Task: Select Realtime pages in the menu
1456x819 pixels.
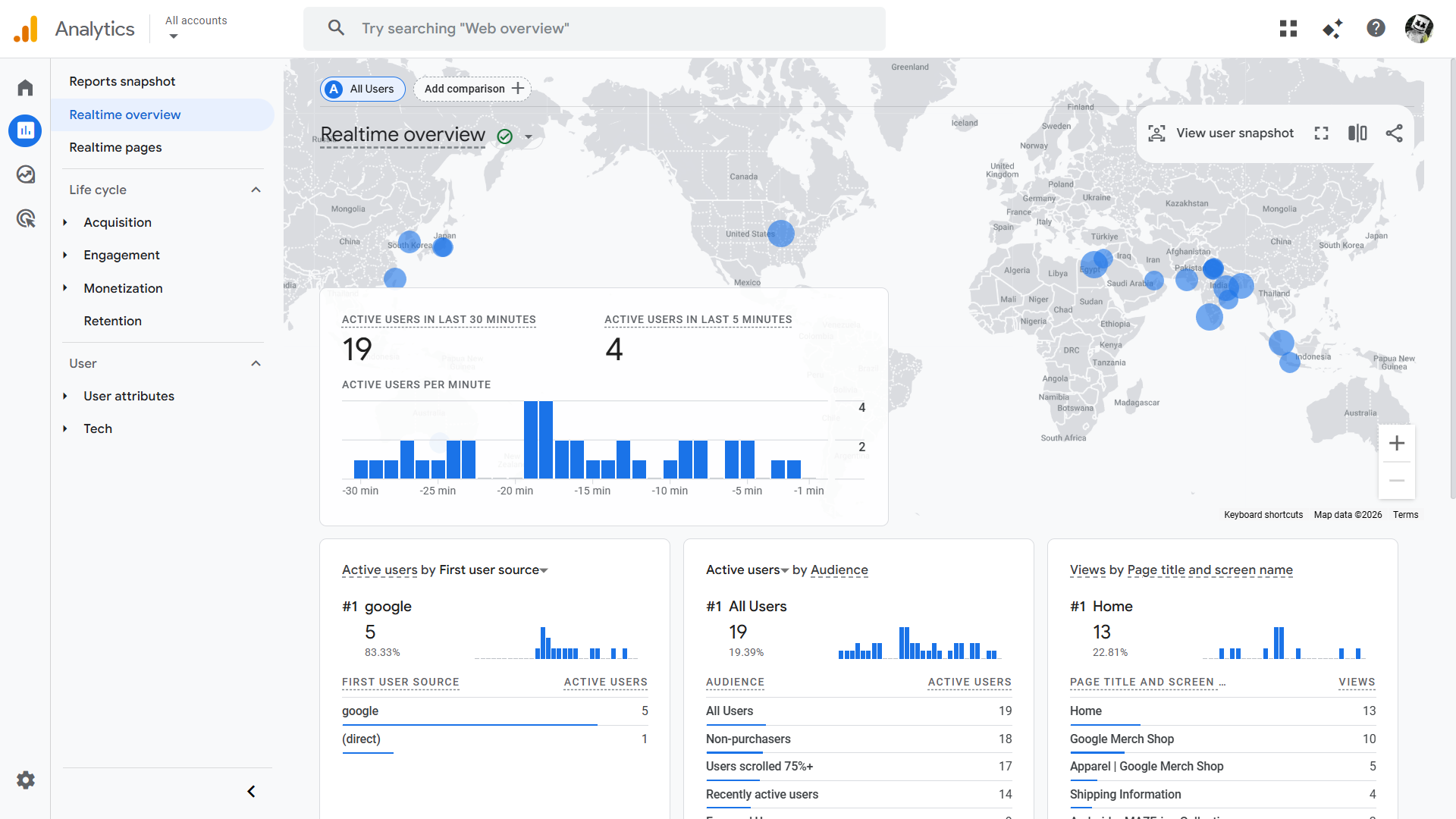Action: tap(115, 147)
